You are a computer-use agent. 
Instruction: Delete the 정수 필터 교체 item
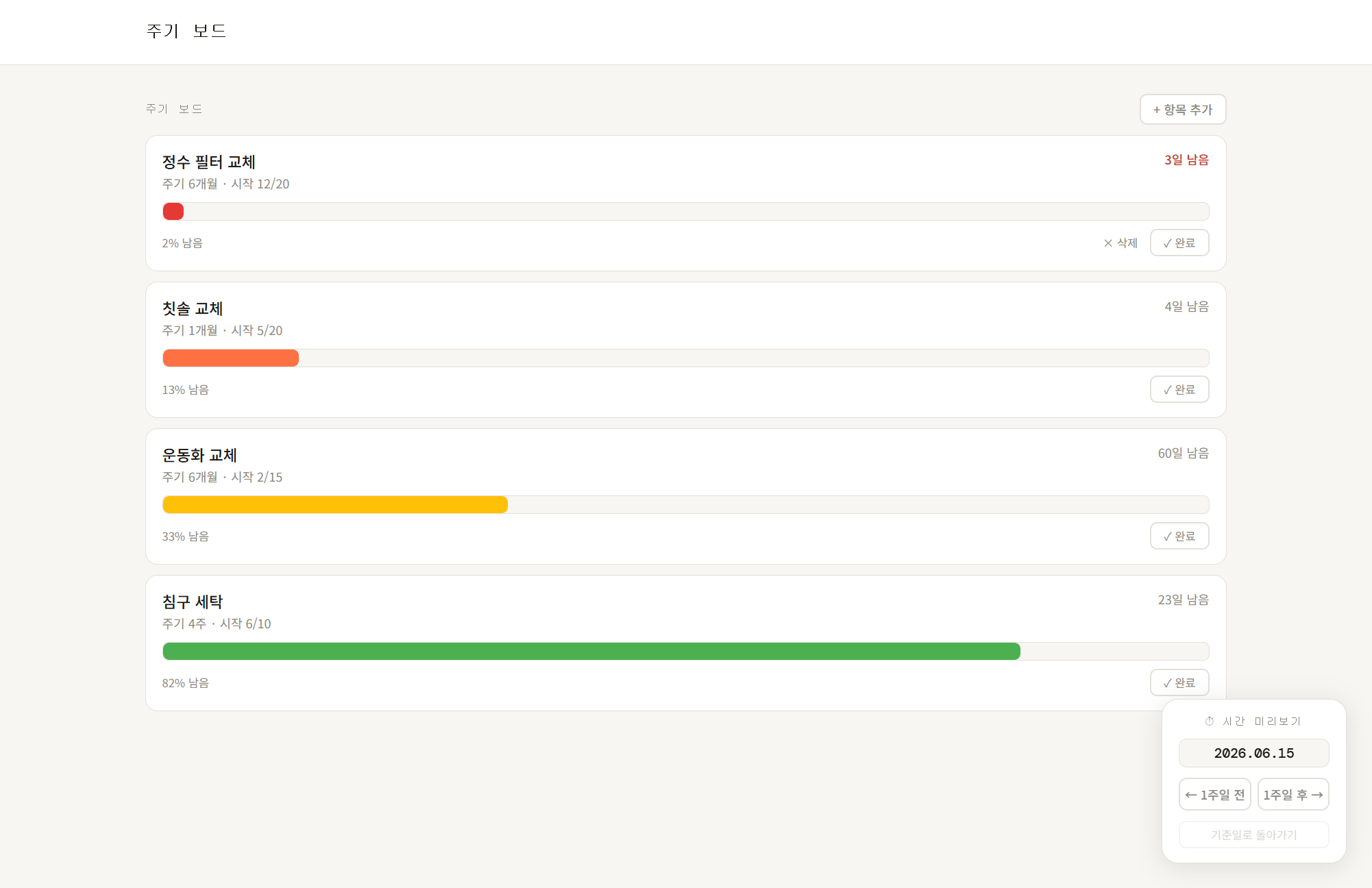1120,243
